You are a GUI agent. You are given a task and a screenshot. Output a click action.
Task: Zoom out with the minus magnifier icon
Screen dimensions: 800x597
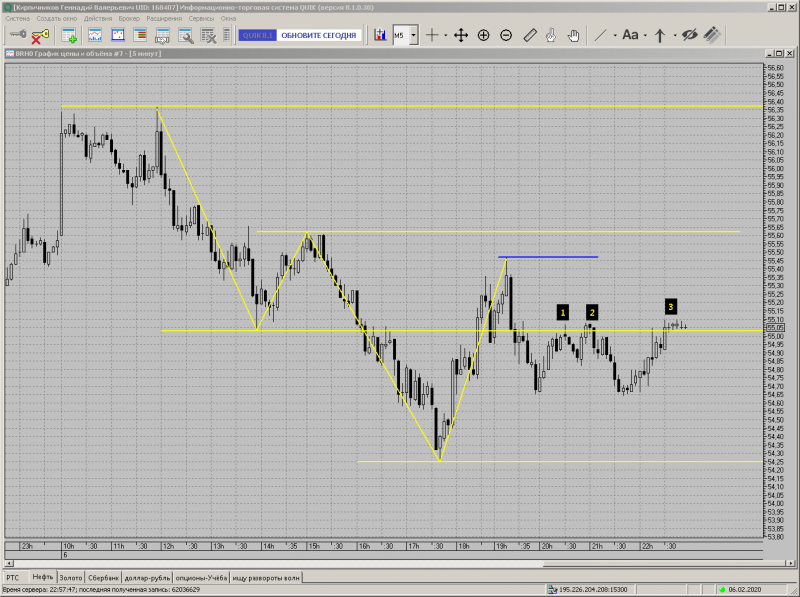coord(506,35)
